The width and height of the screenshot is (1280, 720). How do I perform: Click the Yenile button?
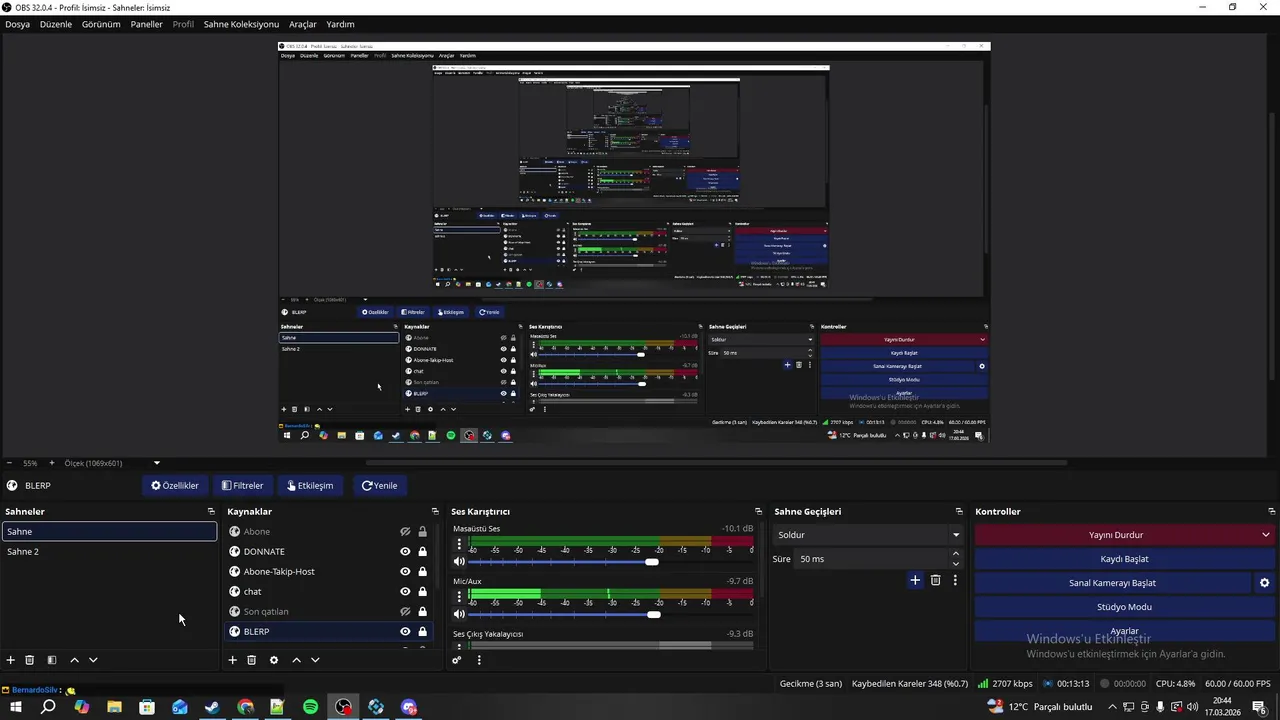379,485
